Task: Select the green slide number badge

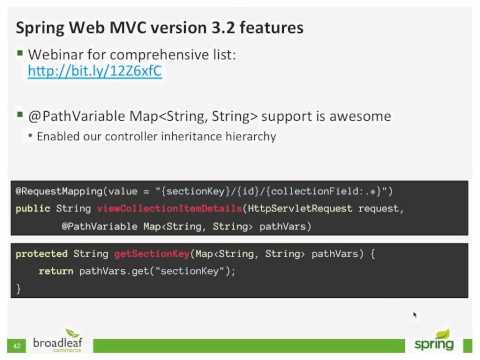Action: point(16,346)
